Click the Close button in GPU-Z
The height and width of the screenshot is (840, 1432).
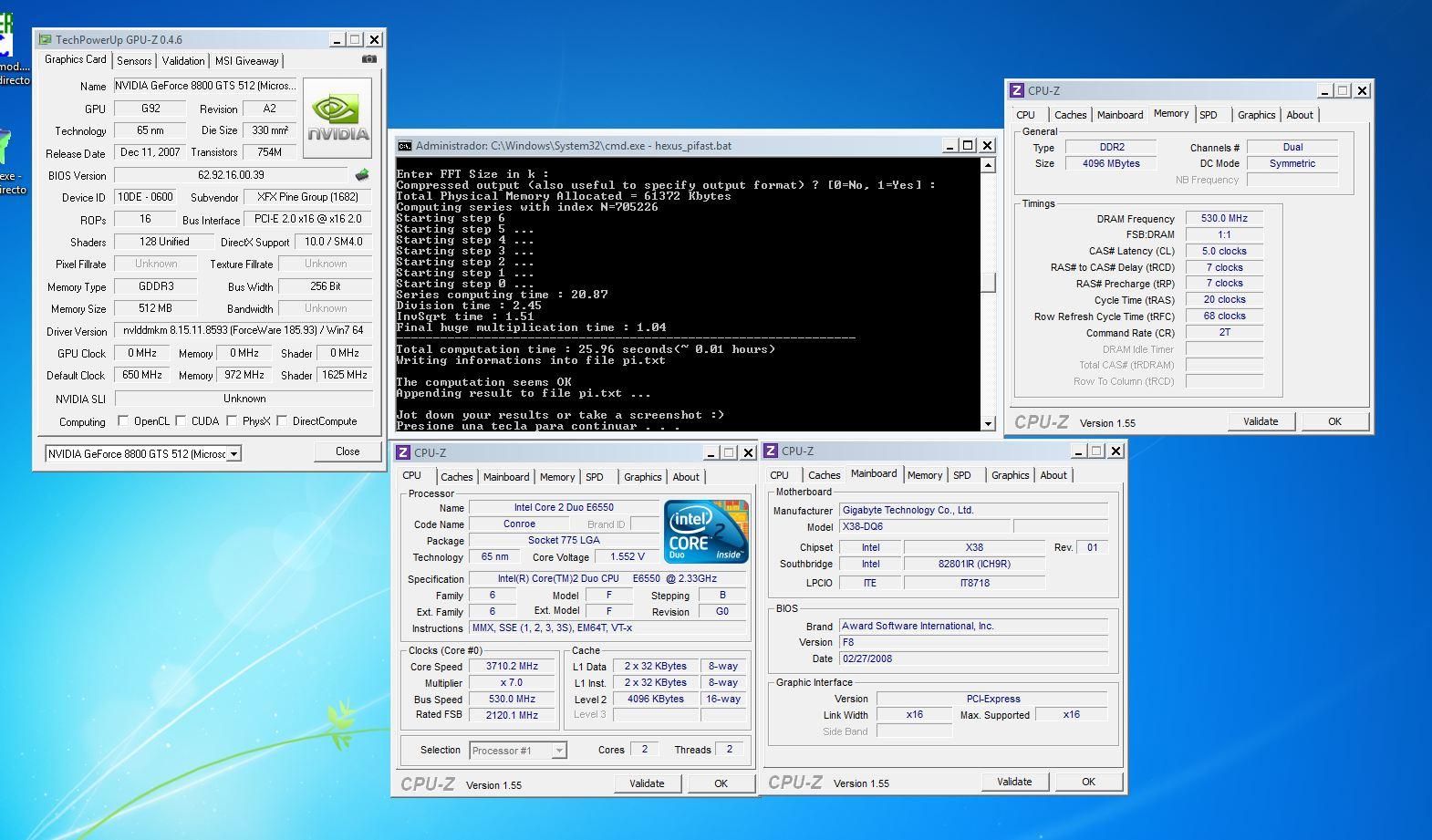tap(348, 451)
